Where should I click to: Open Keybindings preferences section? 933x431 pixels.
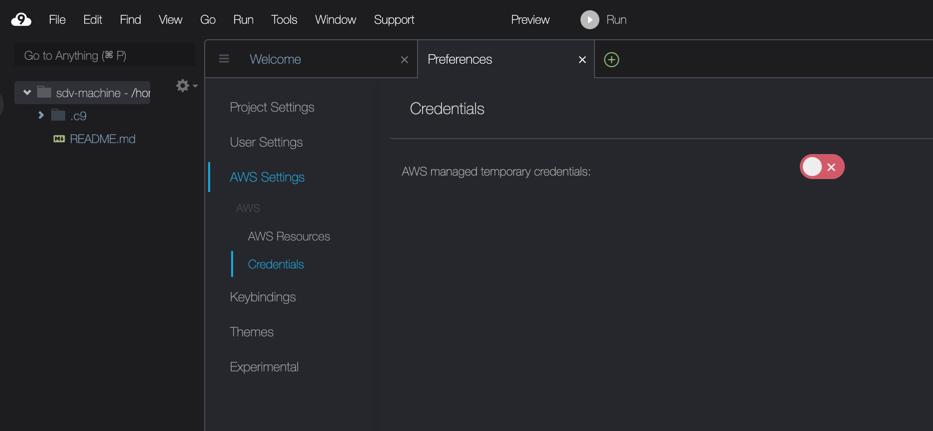click(x=262, y=297)
